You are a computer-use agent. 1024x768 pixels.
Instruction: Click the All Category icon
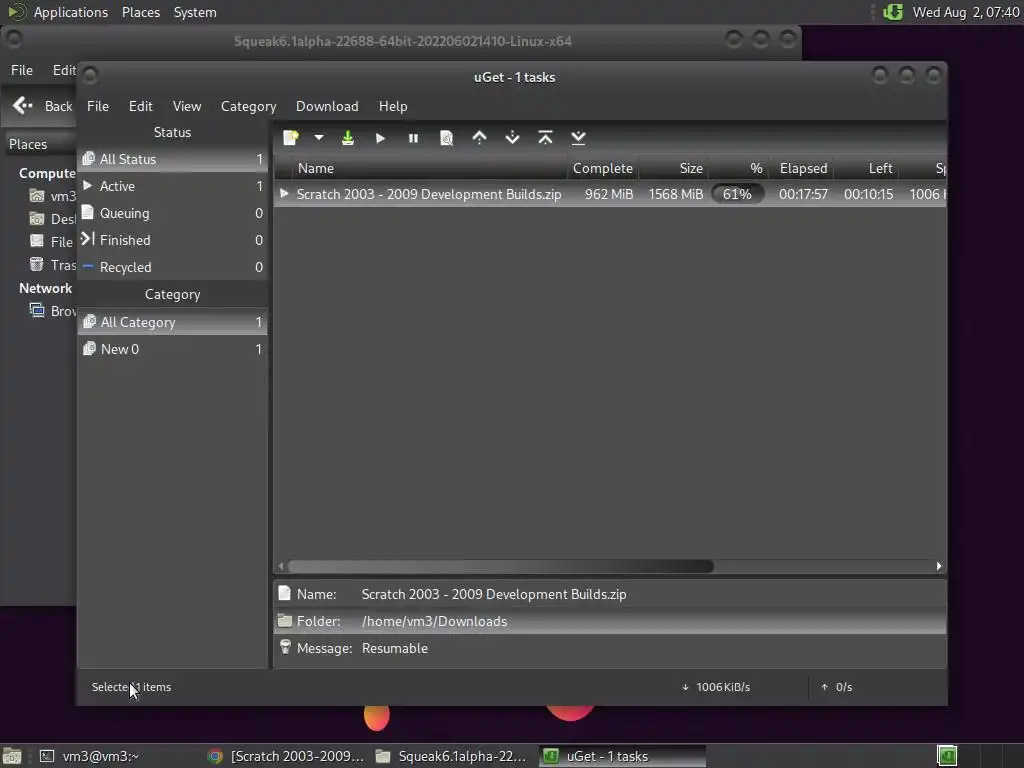click(89, 321)
